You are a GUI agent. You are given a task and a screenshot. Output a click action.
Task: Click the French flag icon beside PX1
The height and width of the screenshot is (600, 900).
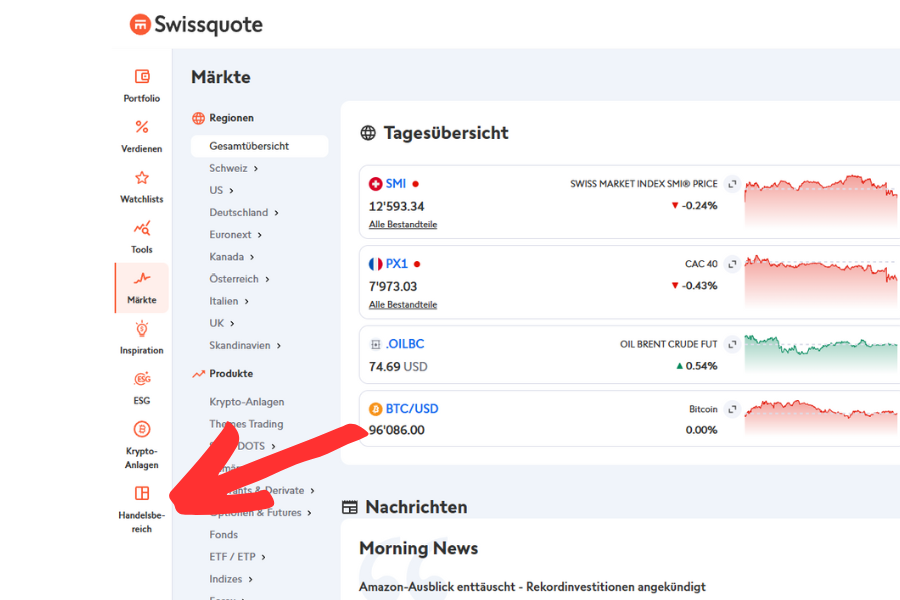[x=375, y=264]
